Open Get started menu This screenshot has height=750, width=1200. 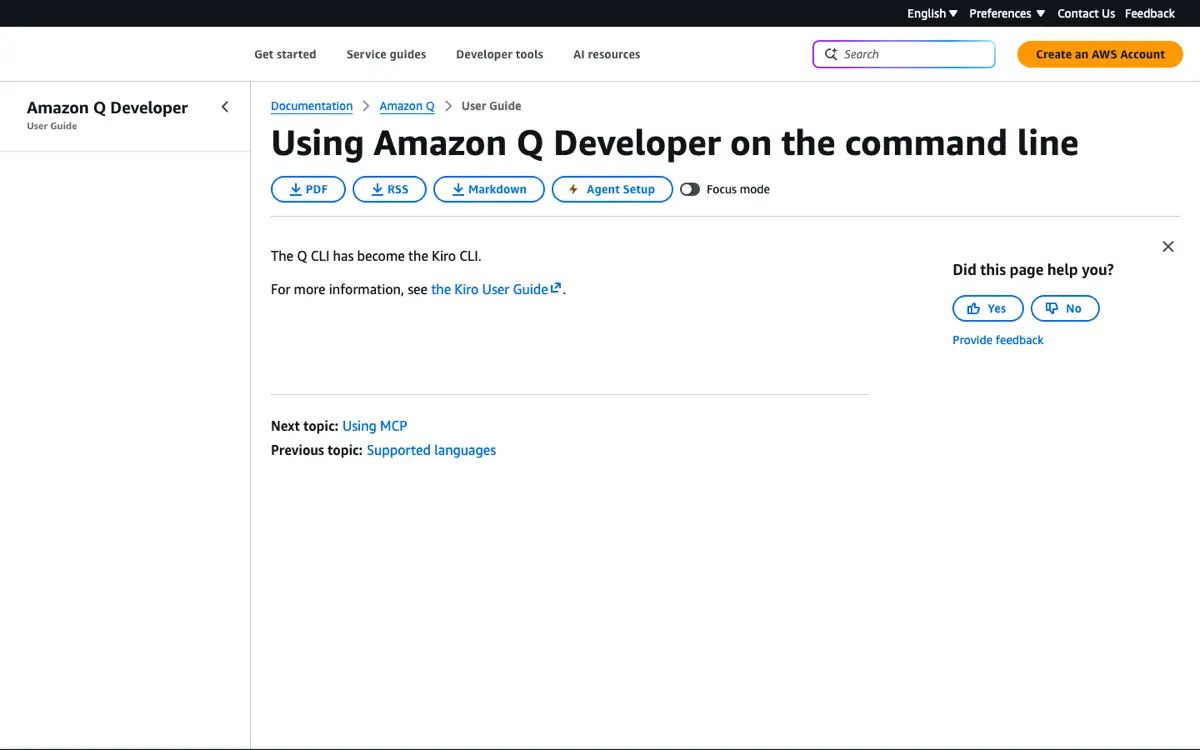285,54
